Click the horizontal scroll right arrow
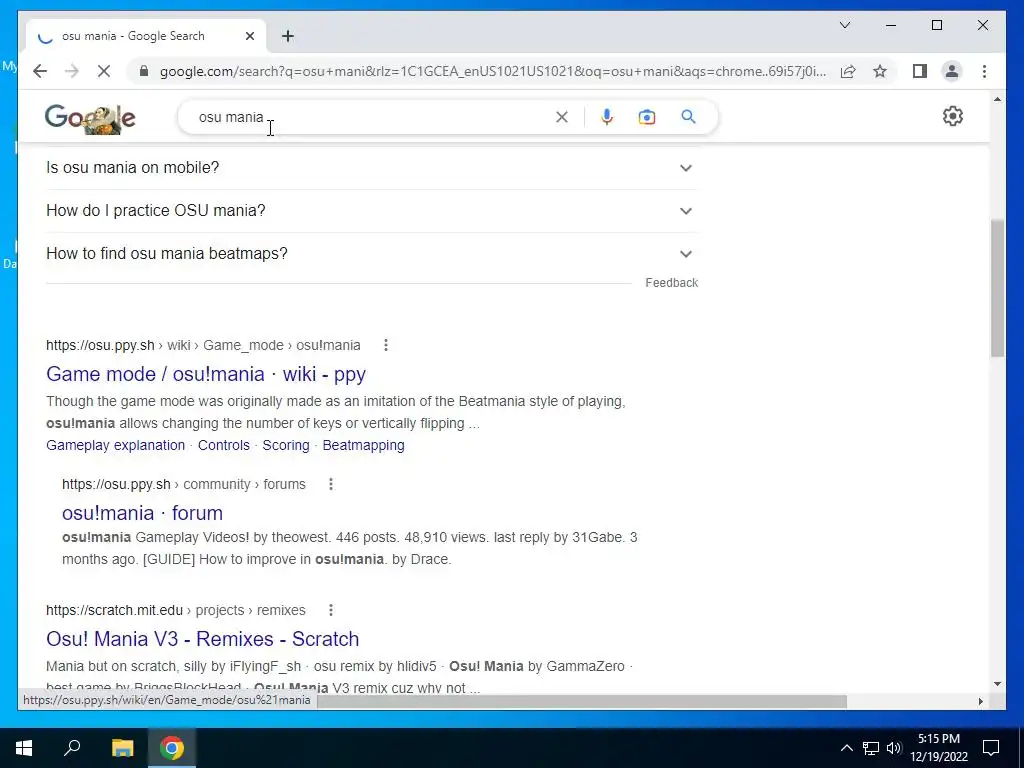1024x768 pixels. [980, 701]
